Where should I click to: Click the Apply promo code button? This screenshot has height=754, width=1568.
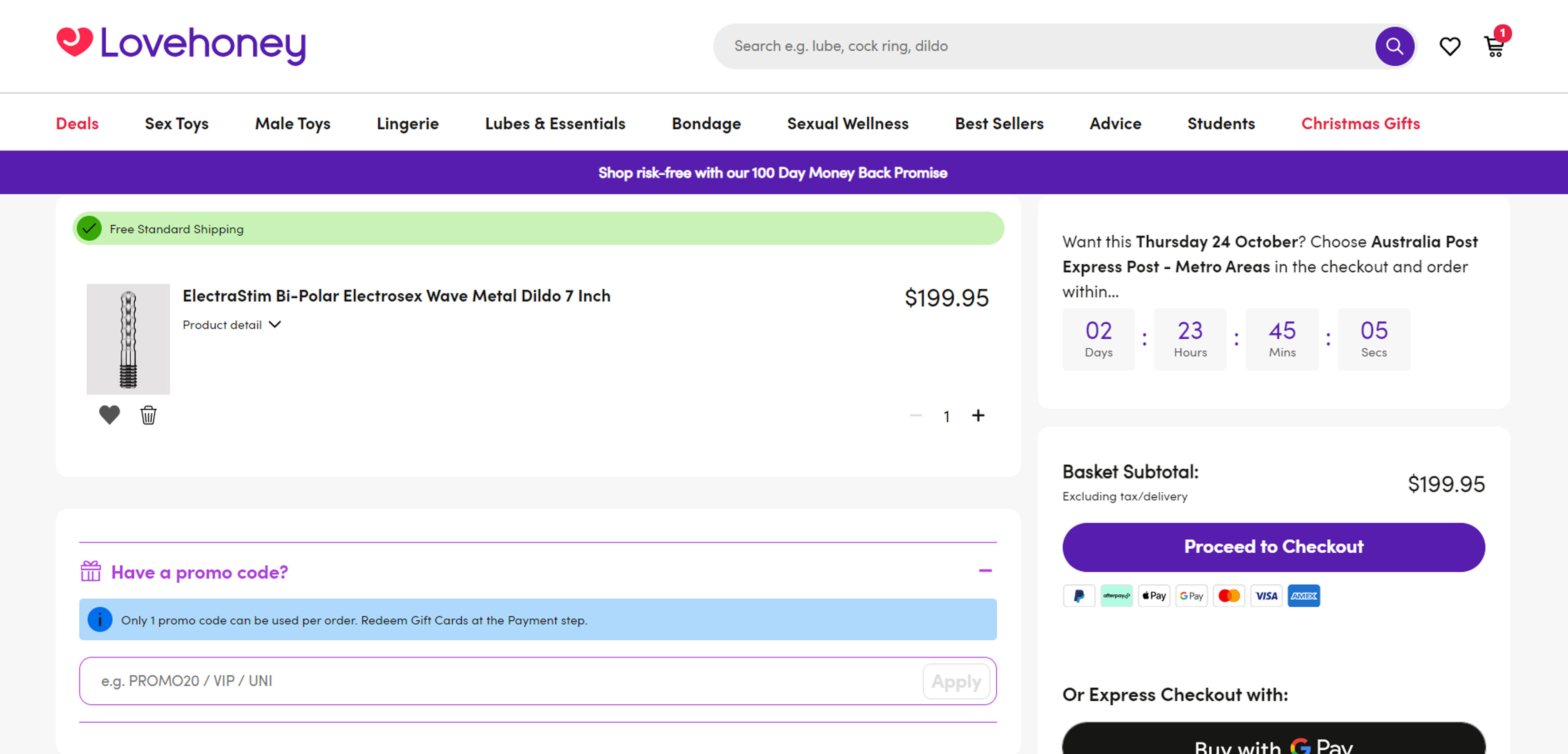[955, 681]
